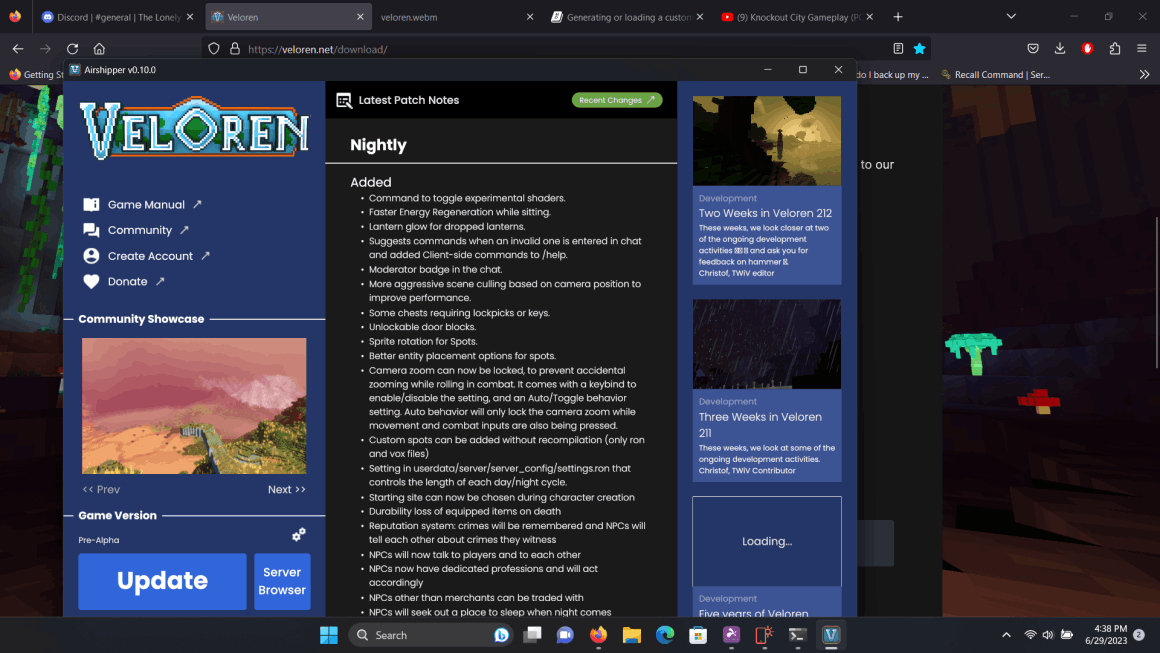This screenshot has width=1160, height=653.
Task: Open the clock and date panel
Action: point(1106,635)
